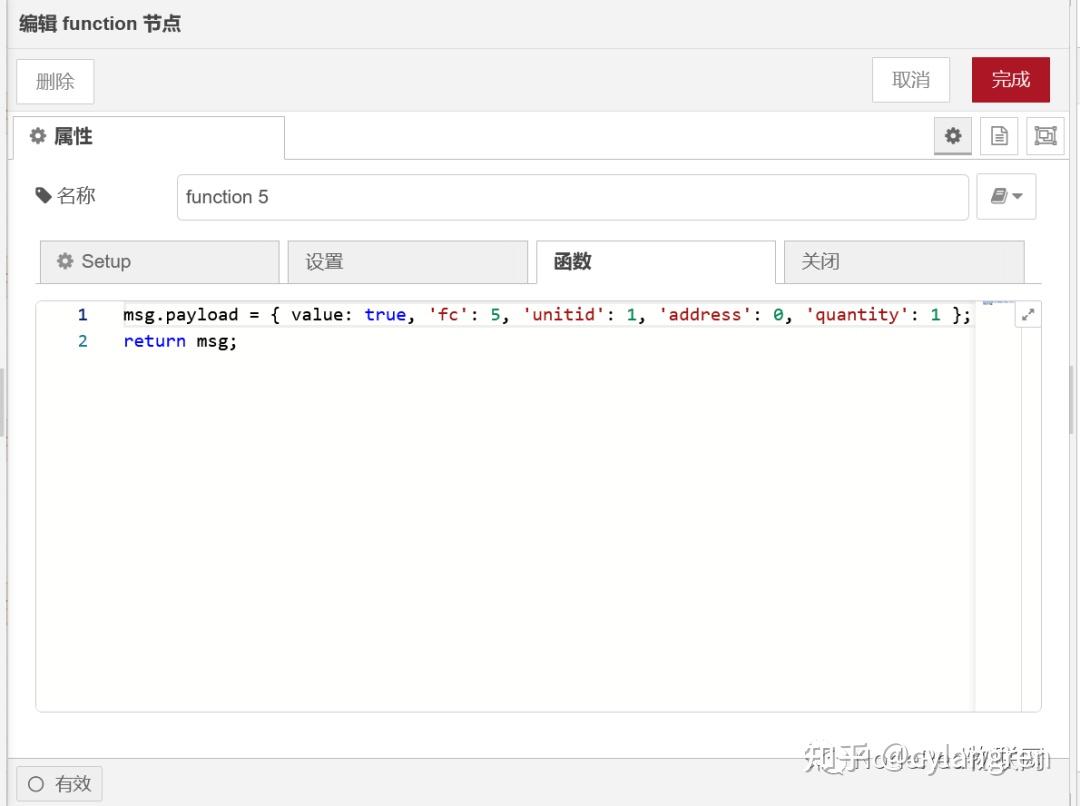Click the 'return msg;' code line
1080x806 pixels.
coord(180,341)
